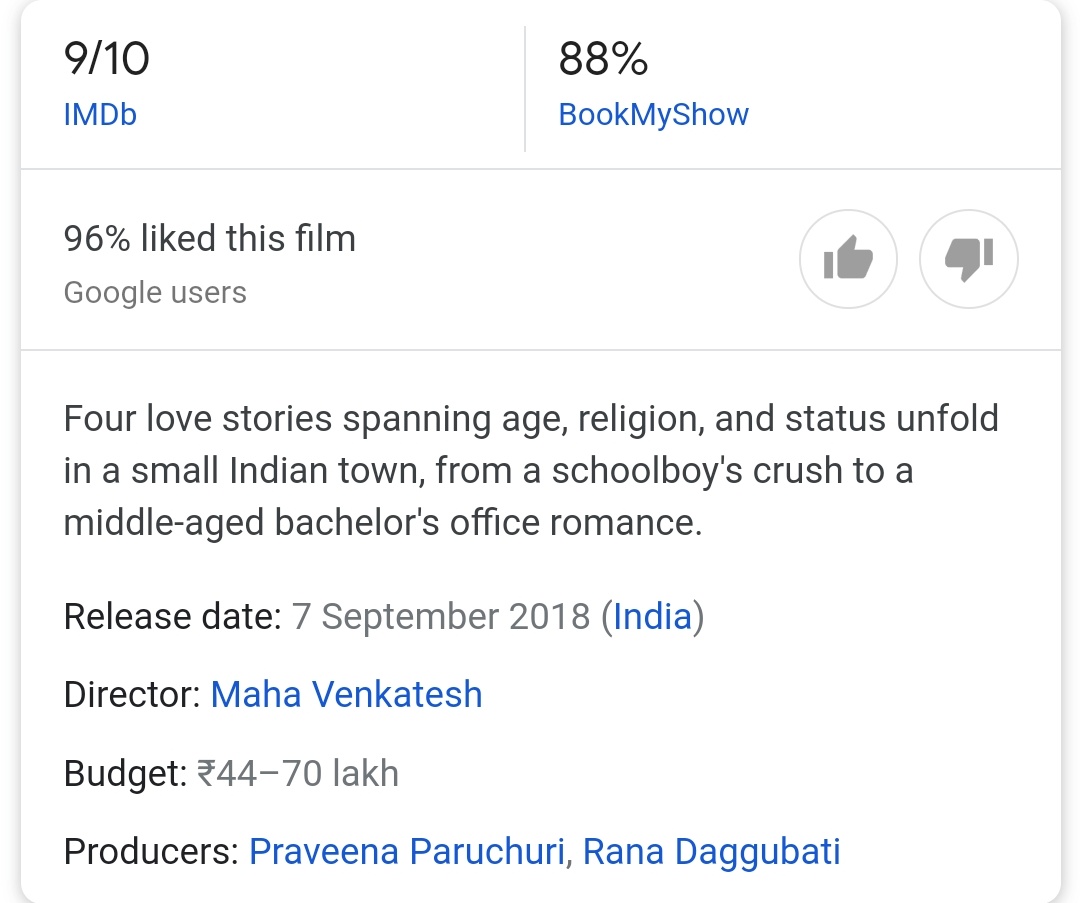The width and height of the screenshot is (1080, 903).
Task: Click the "Release date:" label
Action: 172,616
